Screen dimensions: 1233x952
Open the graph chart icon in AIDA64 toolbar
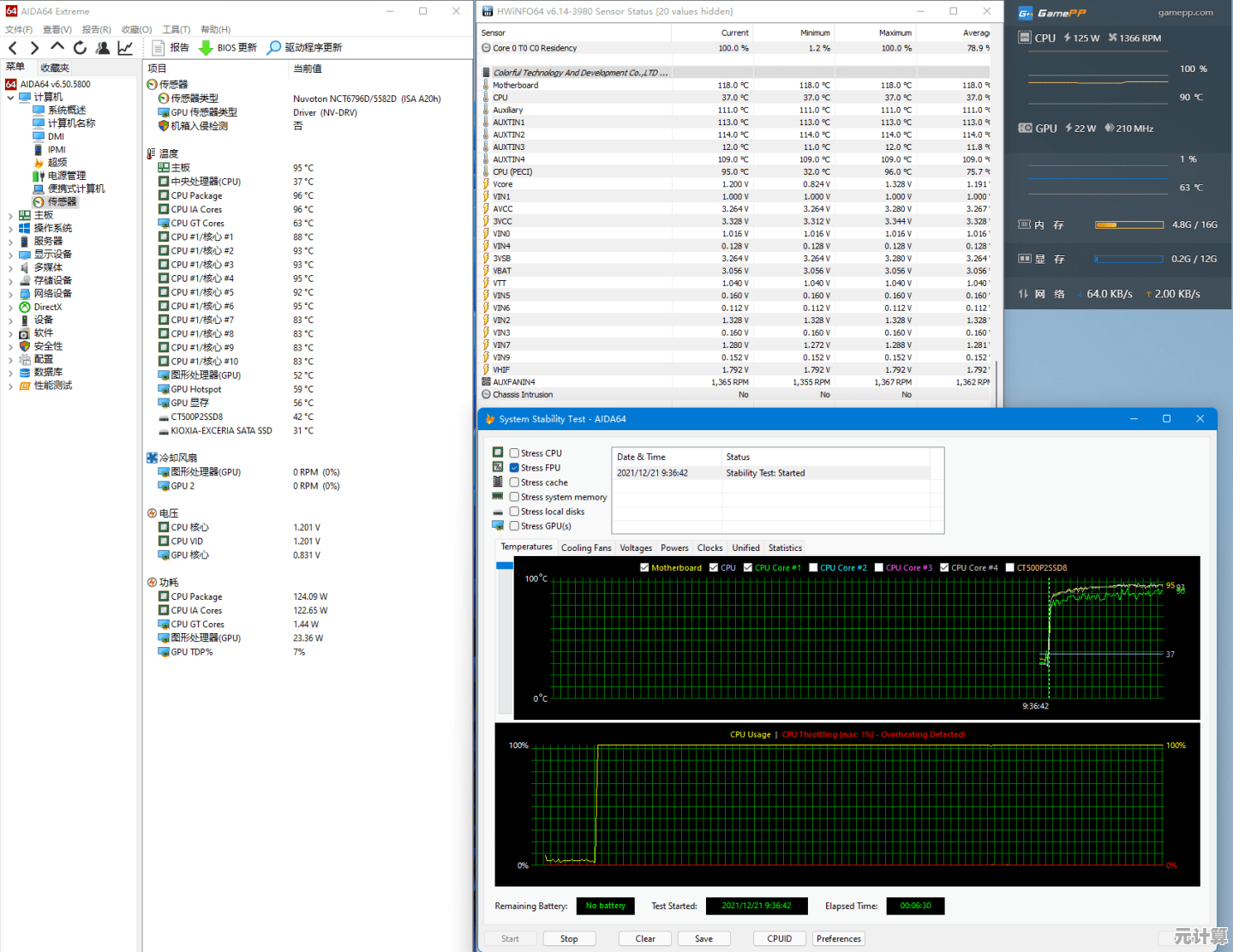(125, 48)
